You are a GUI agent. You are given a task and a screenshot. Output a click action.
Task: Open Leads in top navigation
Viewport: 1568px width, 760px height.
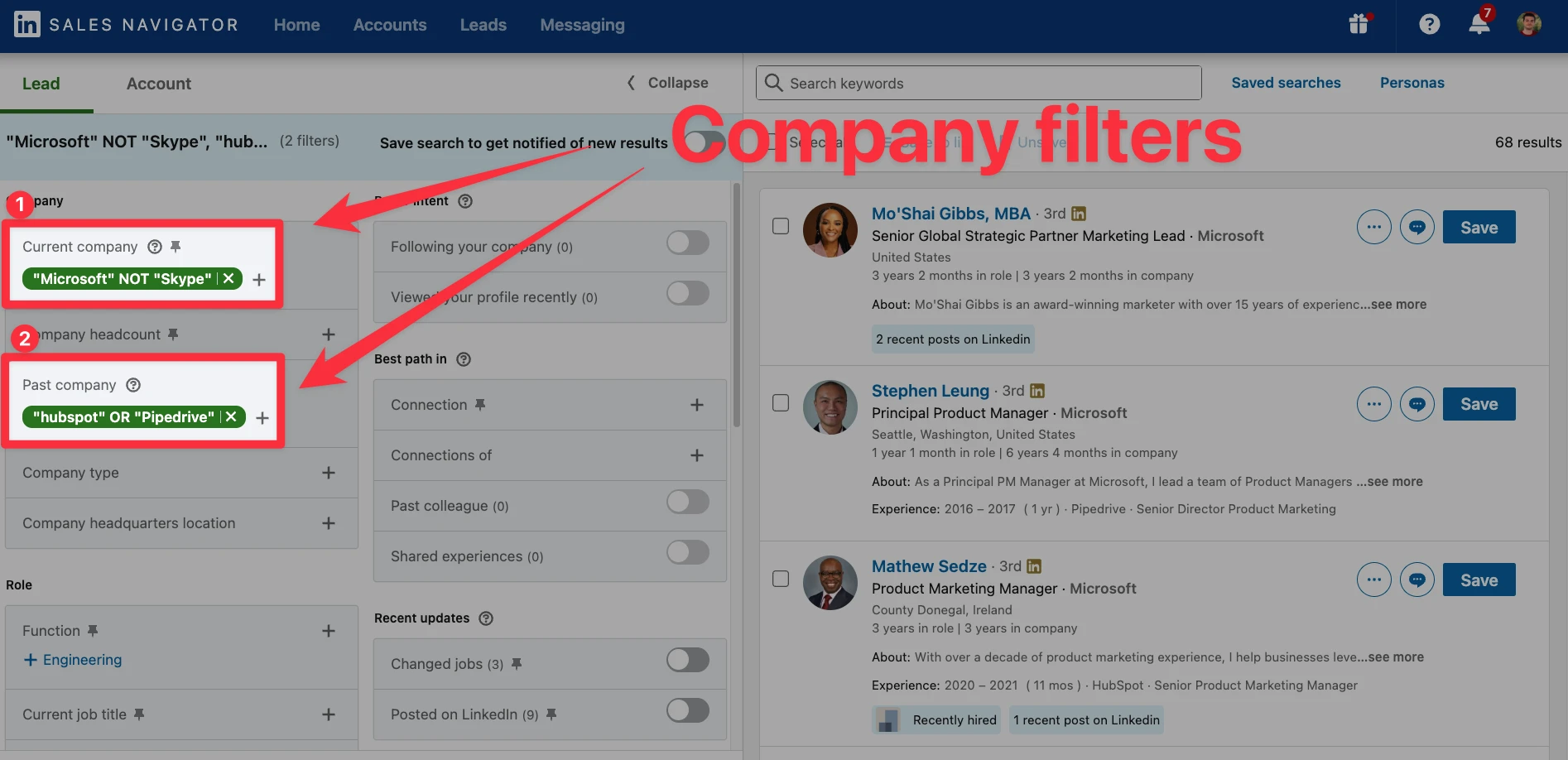483,25
